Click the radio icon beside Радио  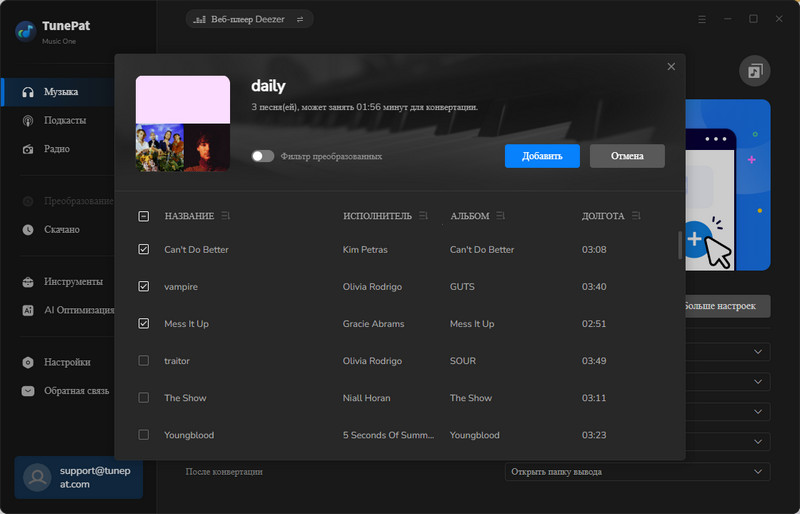tap(28, 149)
